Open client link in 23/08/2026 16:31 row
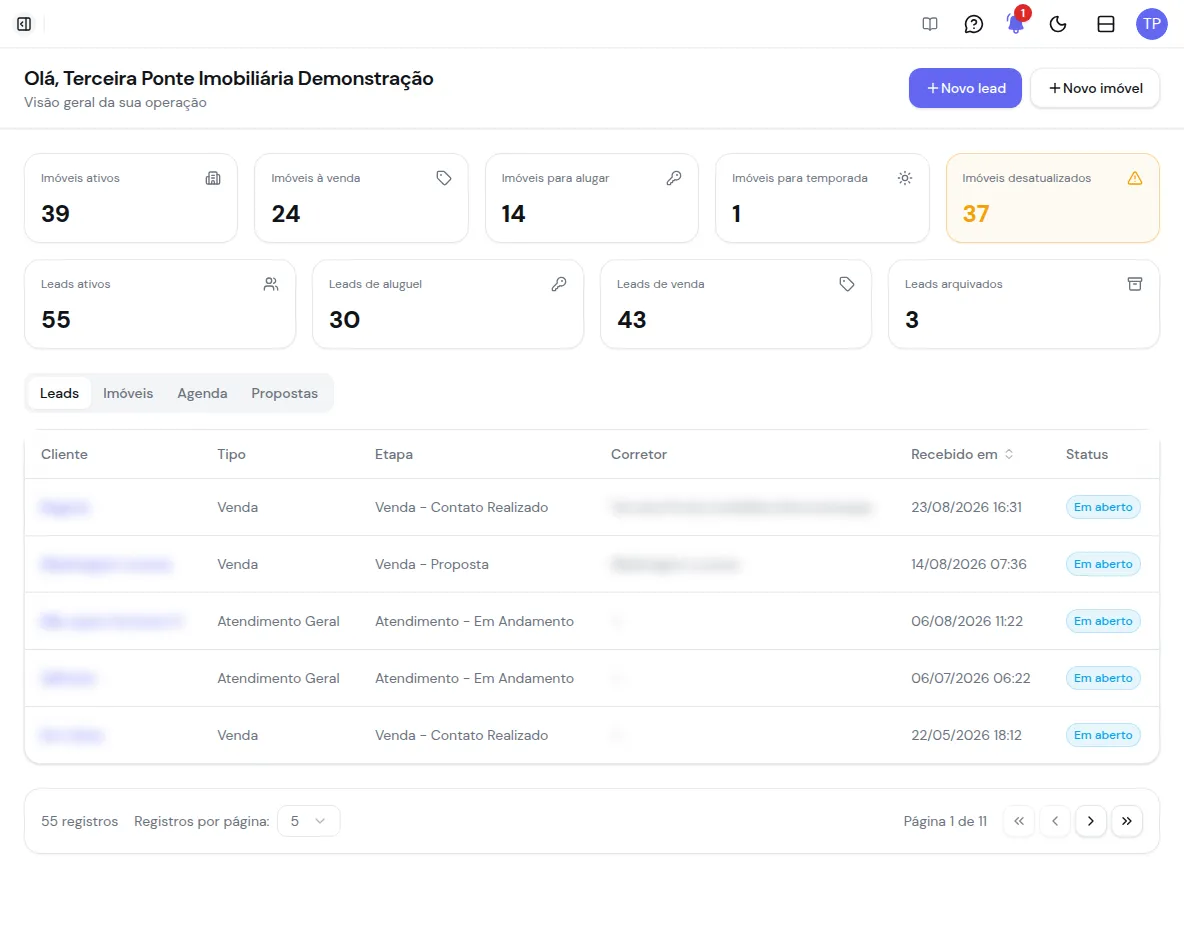The image size is (1184, 940). point(65,507)
